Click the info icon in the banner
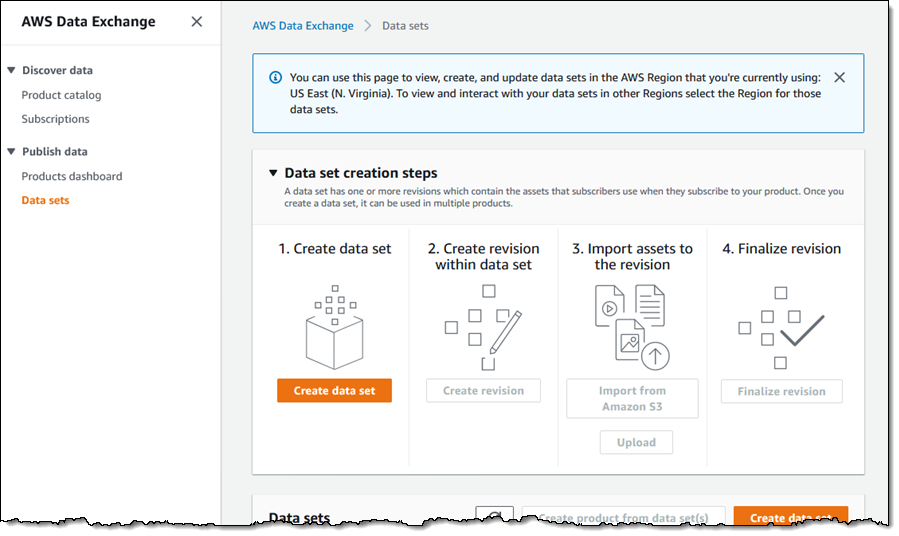Viewport: 899px width, 536px height. pos(275,77)
